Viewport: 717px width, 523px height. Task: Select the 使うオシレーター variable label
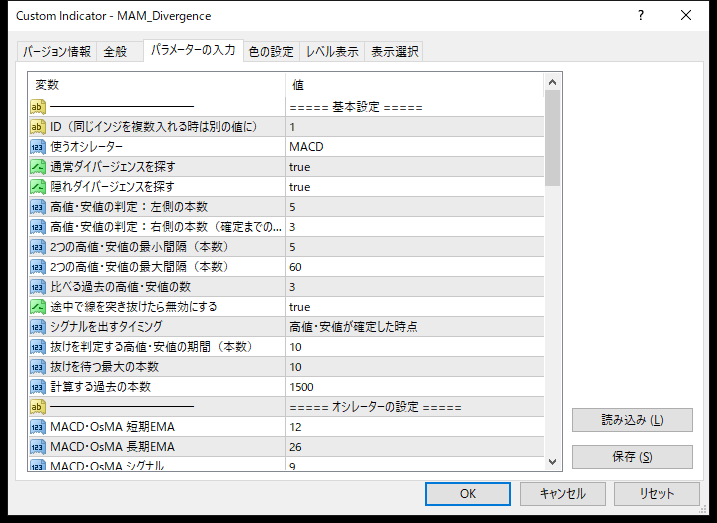pos(86,147)
